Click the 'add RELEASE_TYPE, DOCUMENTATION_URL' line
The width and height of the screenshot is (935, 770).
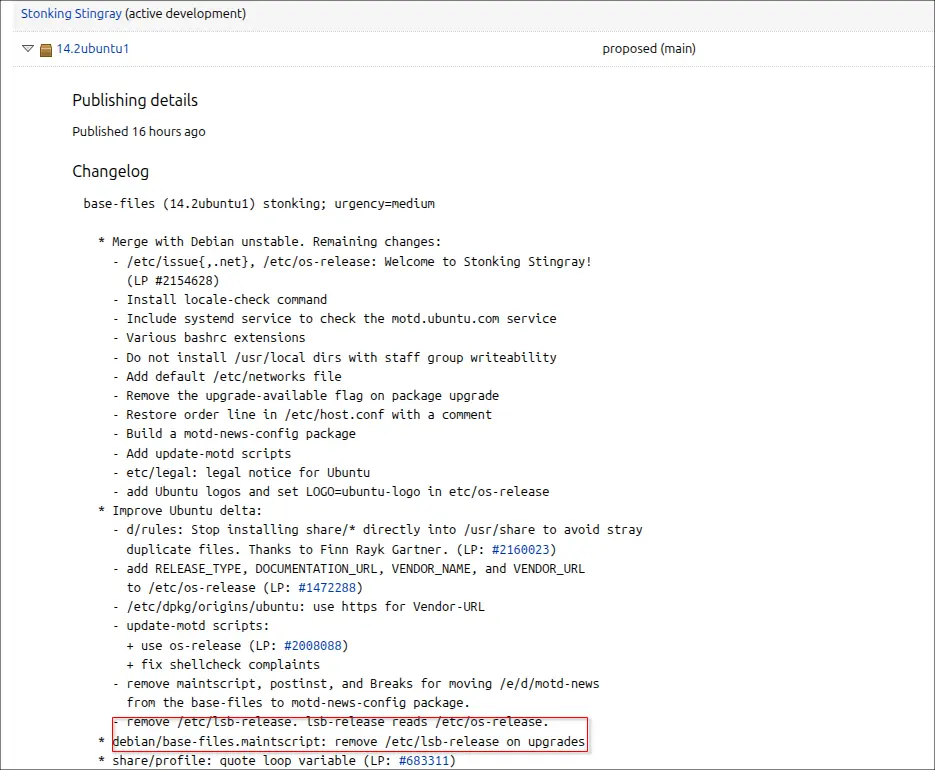point(349,568)
